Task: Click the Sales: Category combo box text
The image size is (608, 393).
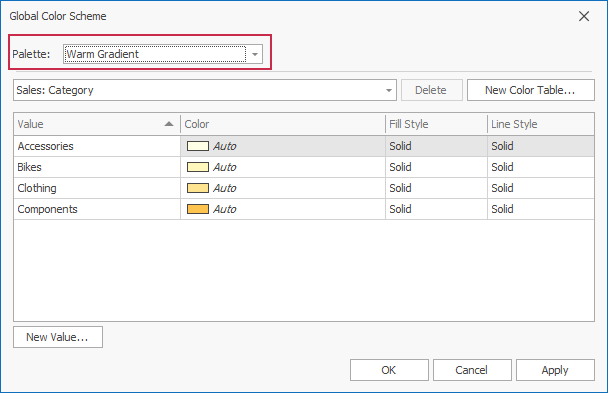Action: (55, 90)
